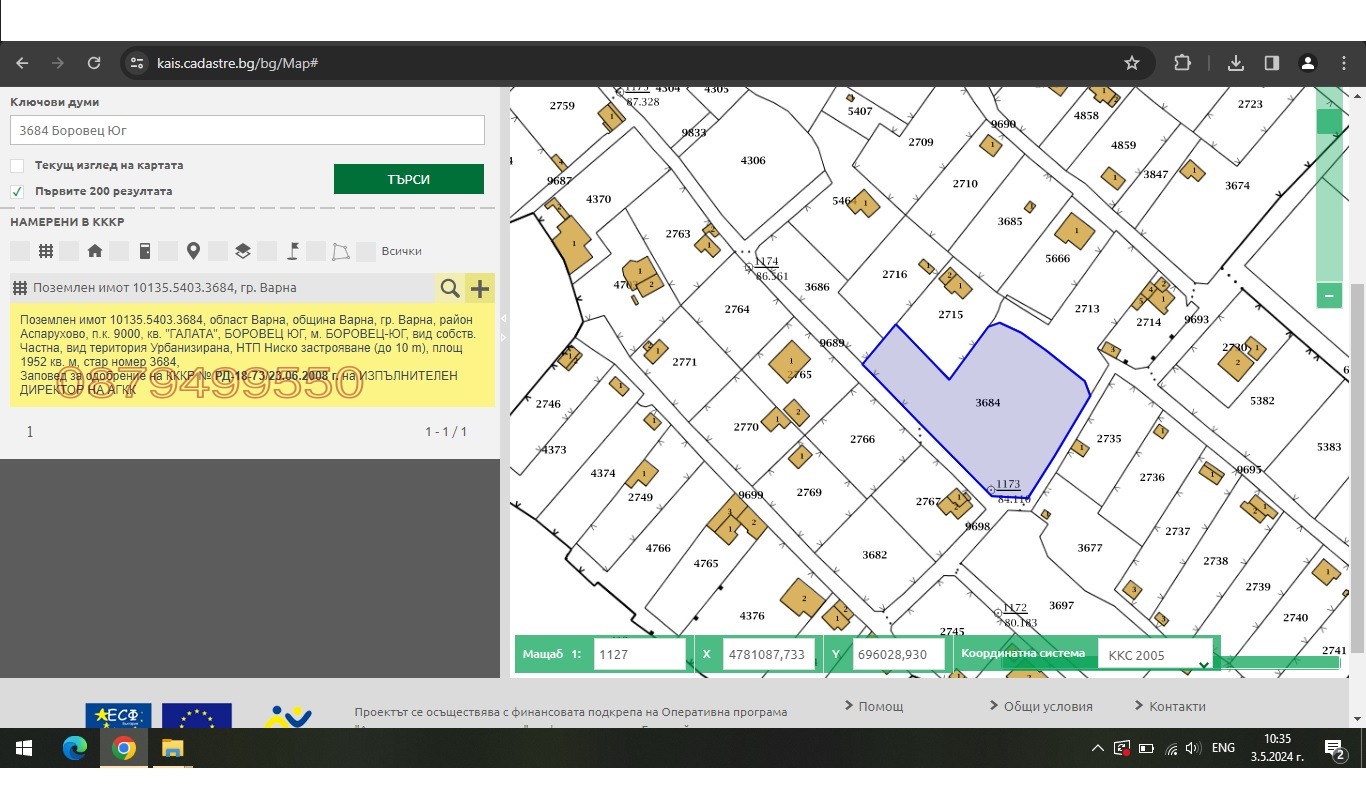Open Chrome profile avatar
Viewport: 1366px width, 794px height.
[1307, 63]
